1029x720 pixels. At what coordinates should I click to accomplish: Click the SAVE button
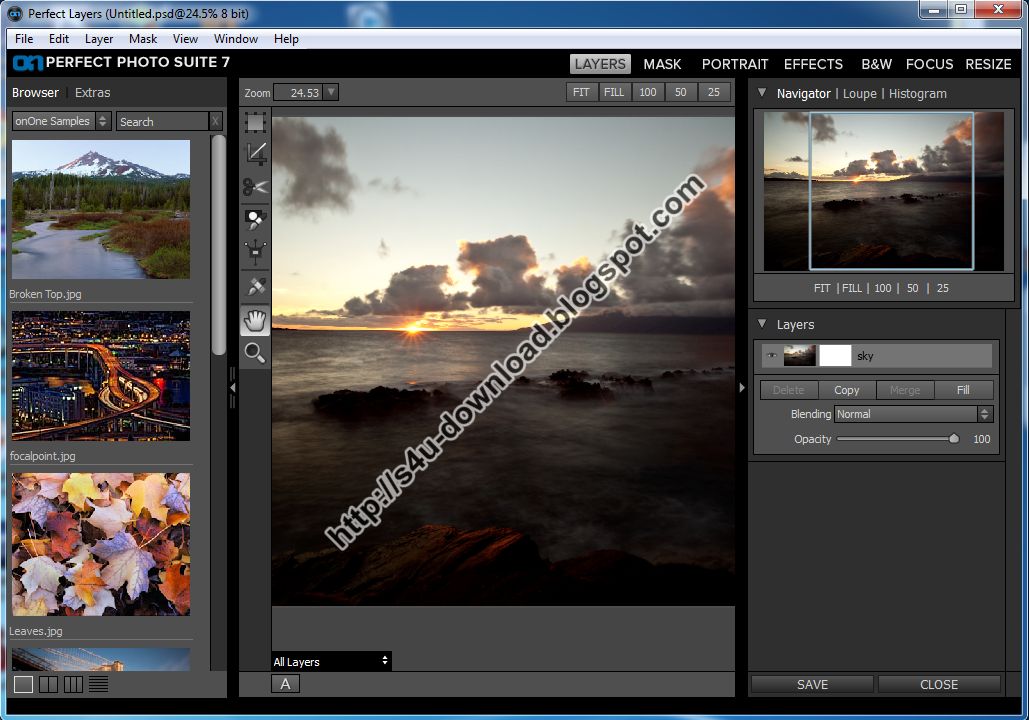click(812, 685)
